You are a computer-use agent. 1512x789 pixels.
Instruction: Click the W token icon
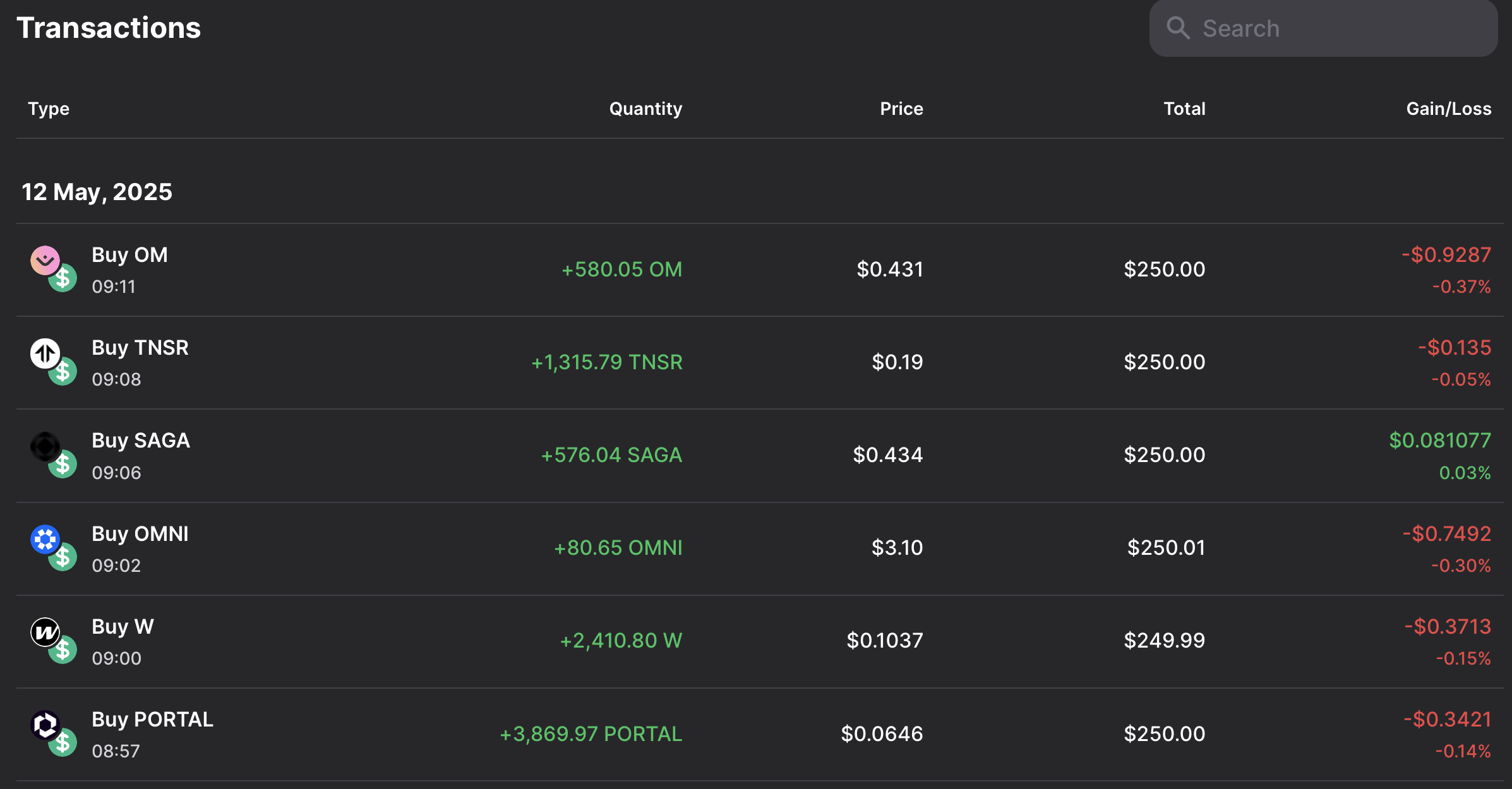point(45,632)
